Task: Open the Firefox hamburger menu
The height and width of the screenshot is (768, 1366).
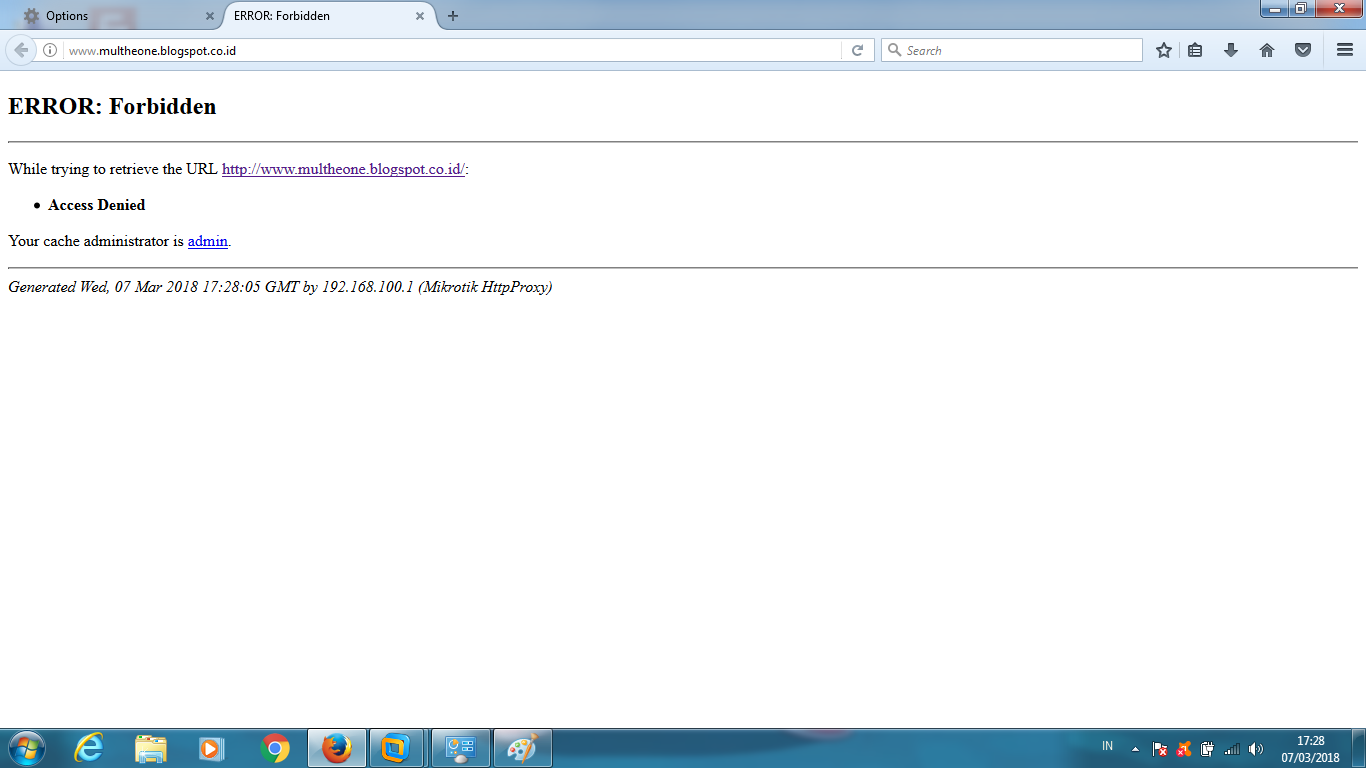Action: tap(1345, 50)
